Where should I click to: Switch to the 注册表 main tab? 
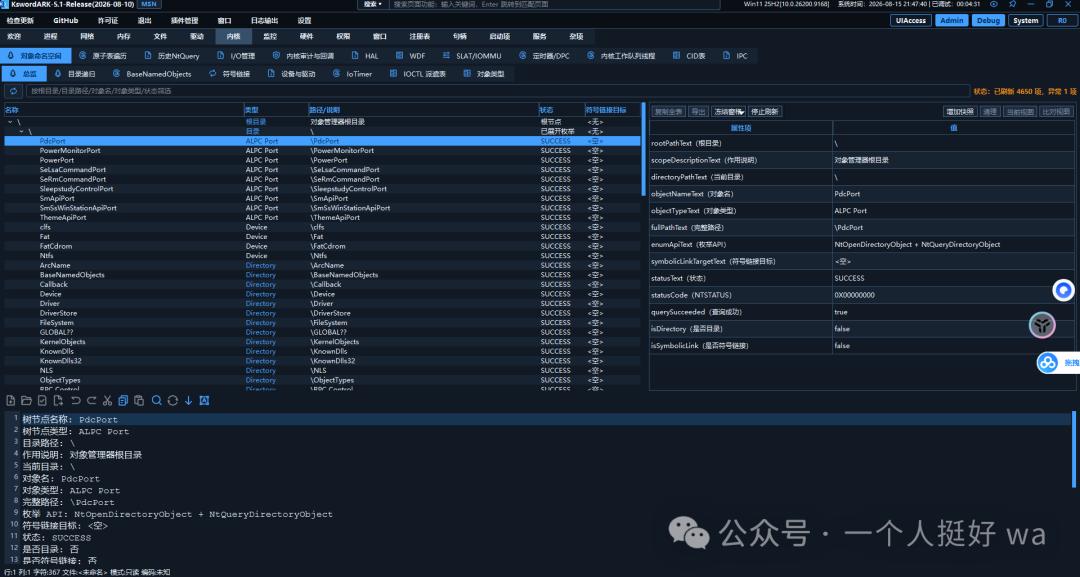click(419, 36)
